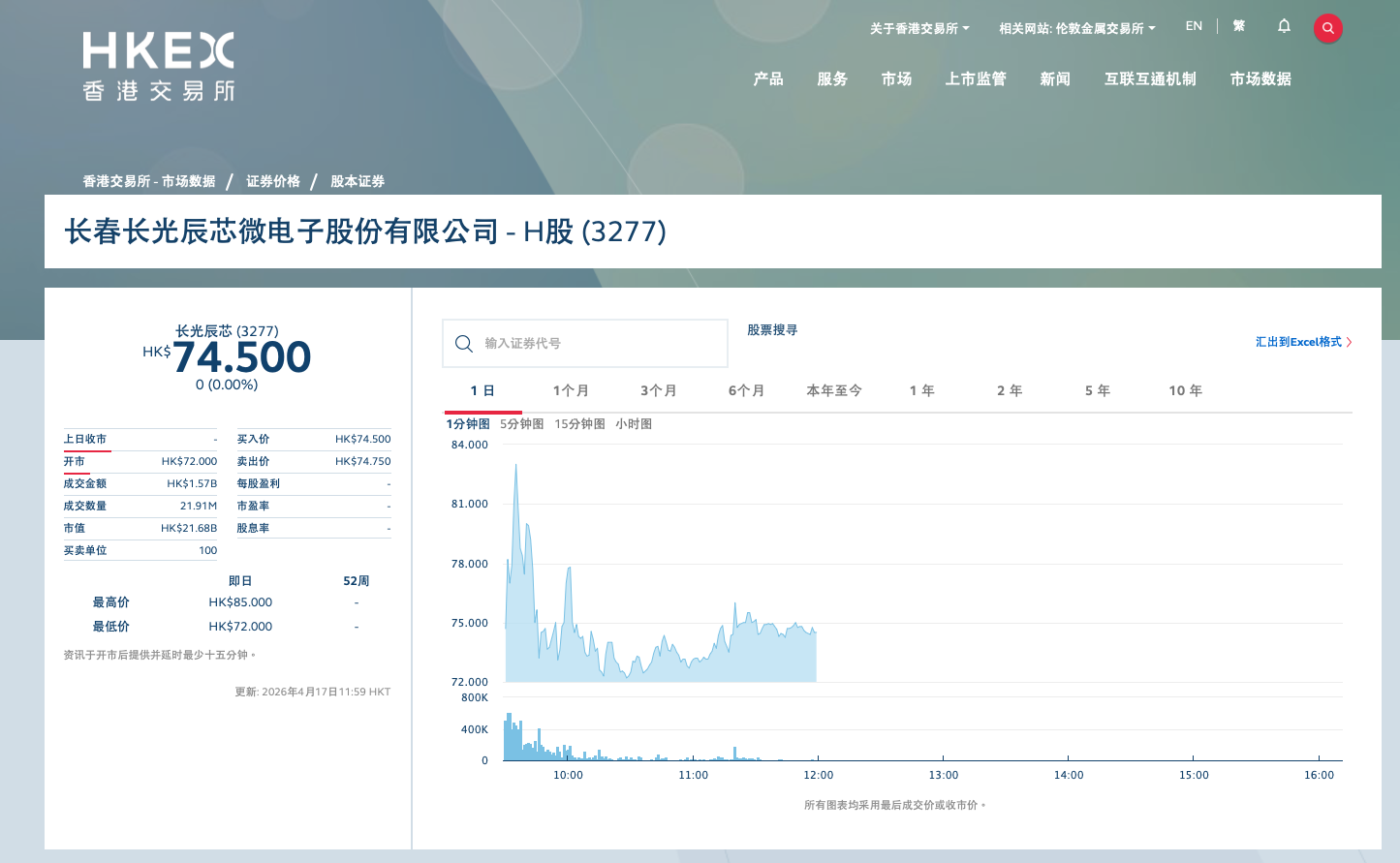
Task: Open the 产品 navigation menu
Action: (x=768, y=79)
